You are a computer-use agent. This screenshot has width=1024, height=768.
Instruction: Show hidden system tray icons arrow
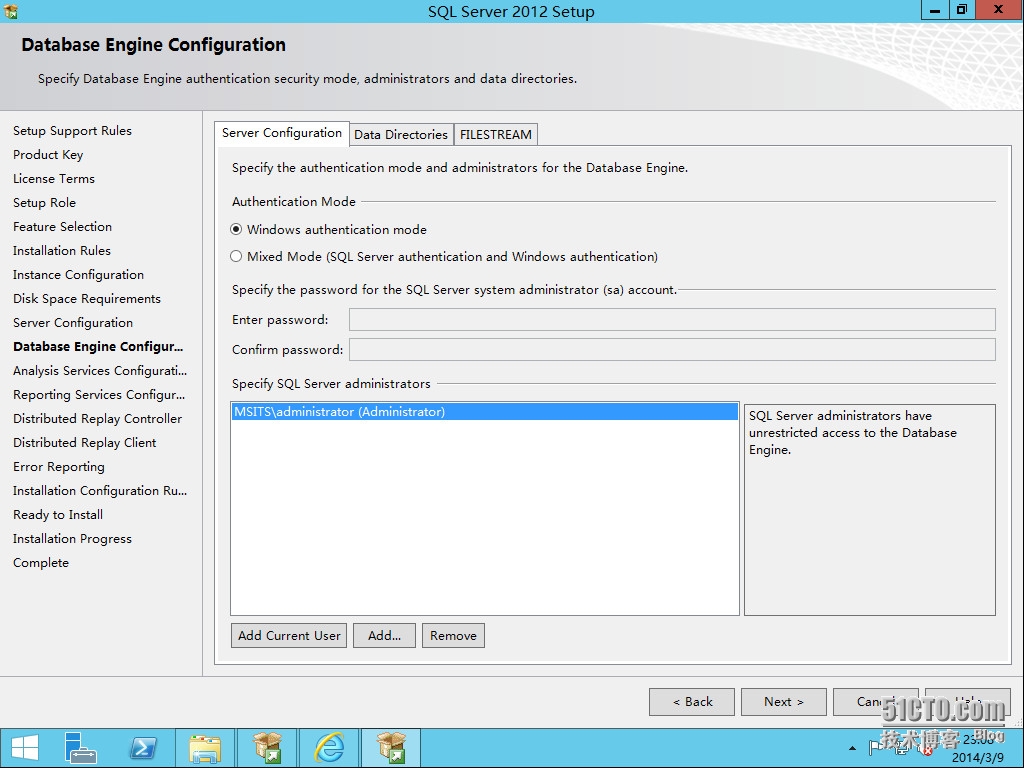coord(852,748)
